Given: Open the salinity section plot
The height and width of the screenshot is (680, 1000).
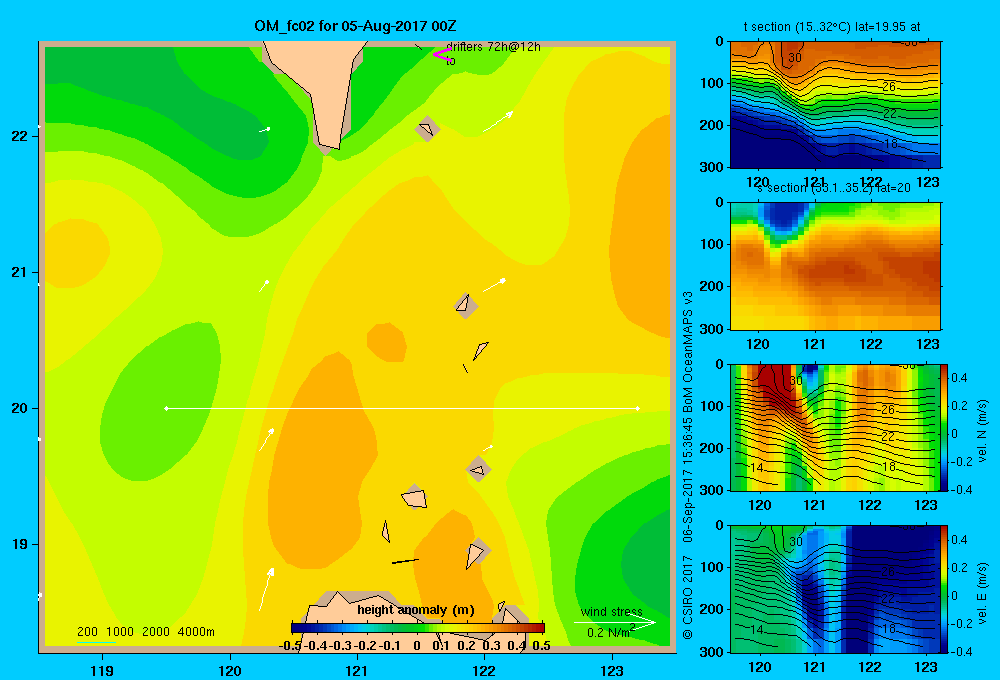Looking at the screenshot, I should tap(835, 266).
